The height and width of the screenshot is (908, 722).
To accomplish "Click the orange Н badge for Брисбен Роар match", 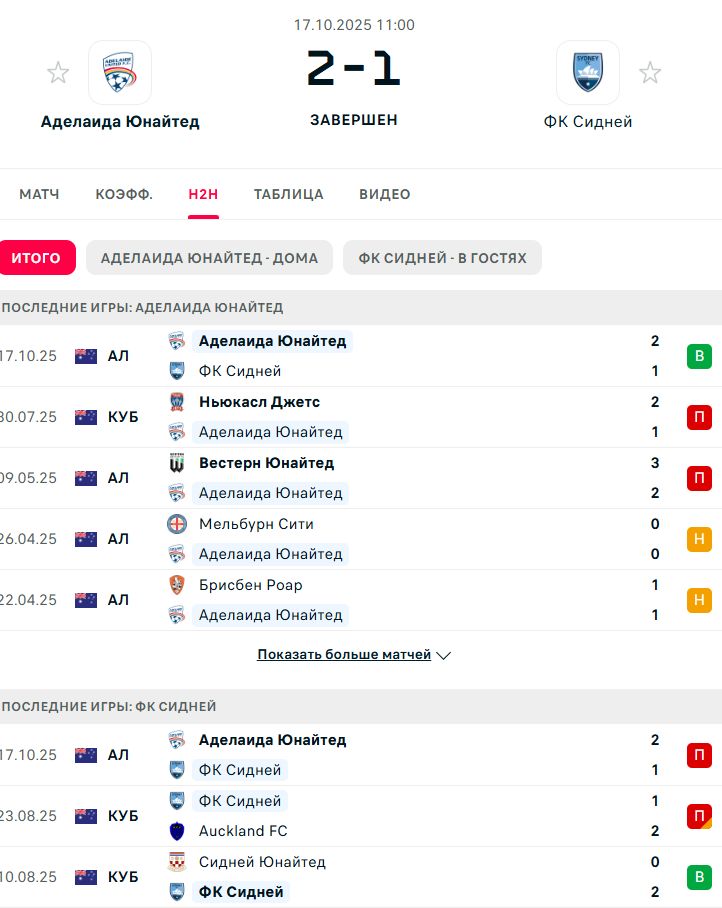I will pyautogui.click(x=699, y=600).
